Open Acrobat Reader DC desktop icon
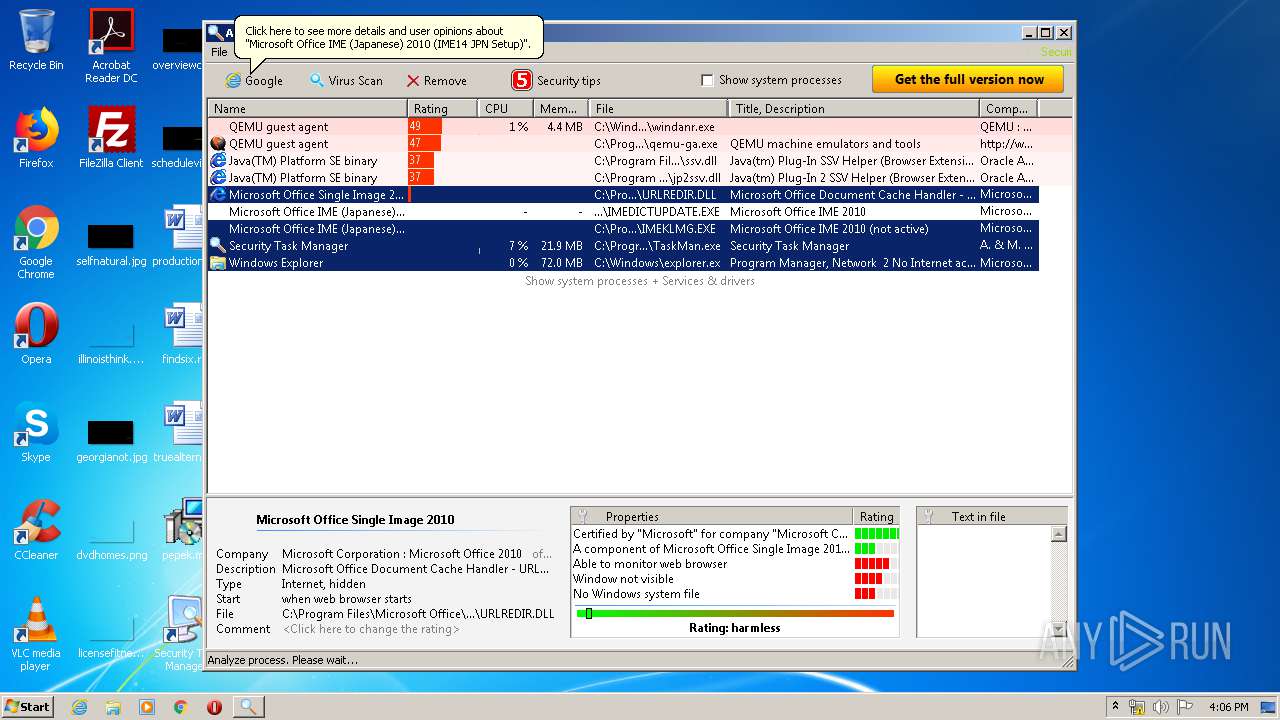1280x720 pixels. coord(111,46)
